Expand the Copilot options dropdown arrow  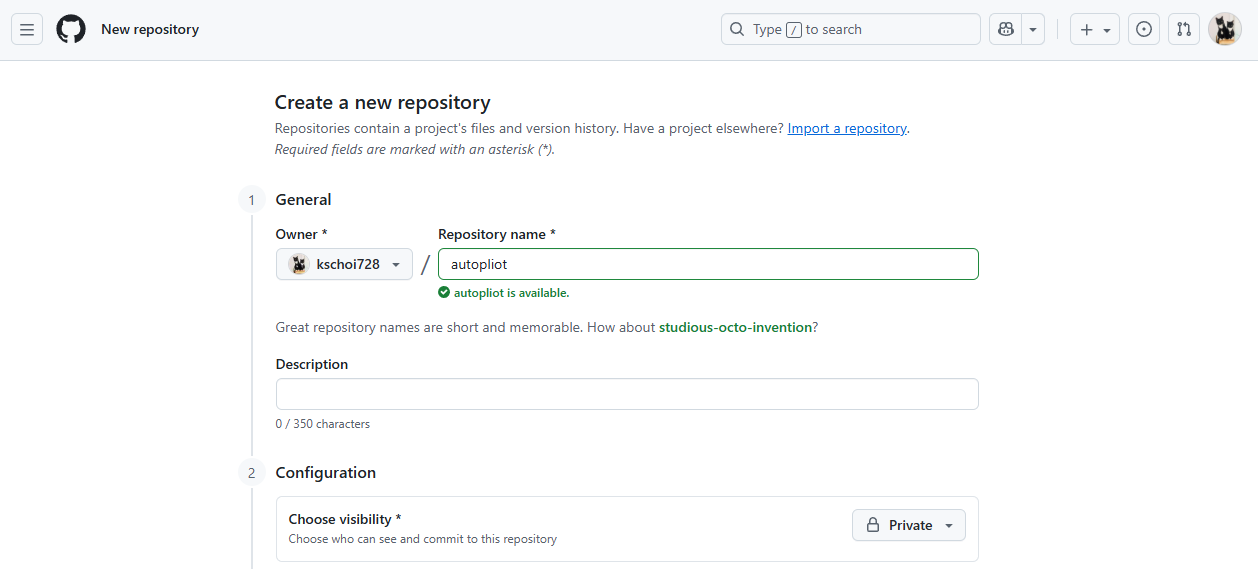1032,30
